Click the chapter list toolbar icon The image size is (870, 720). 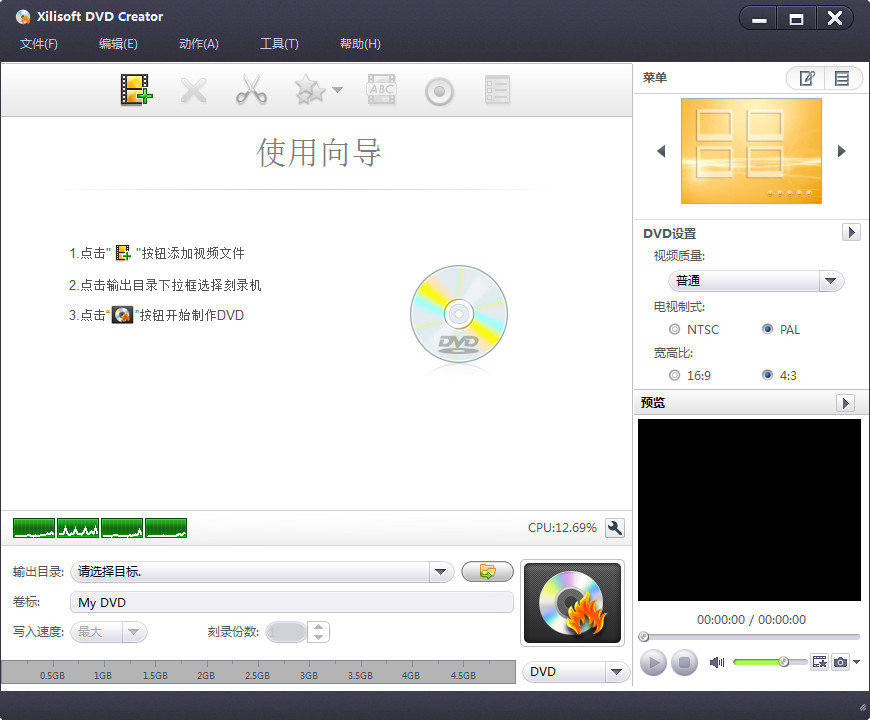tap(497, 90)
